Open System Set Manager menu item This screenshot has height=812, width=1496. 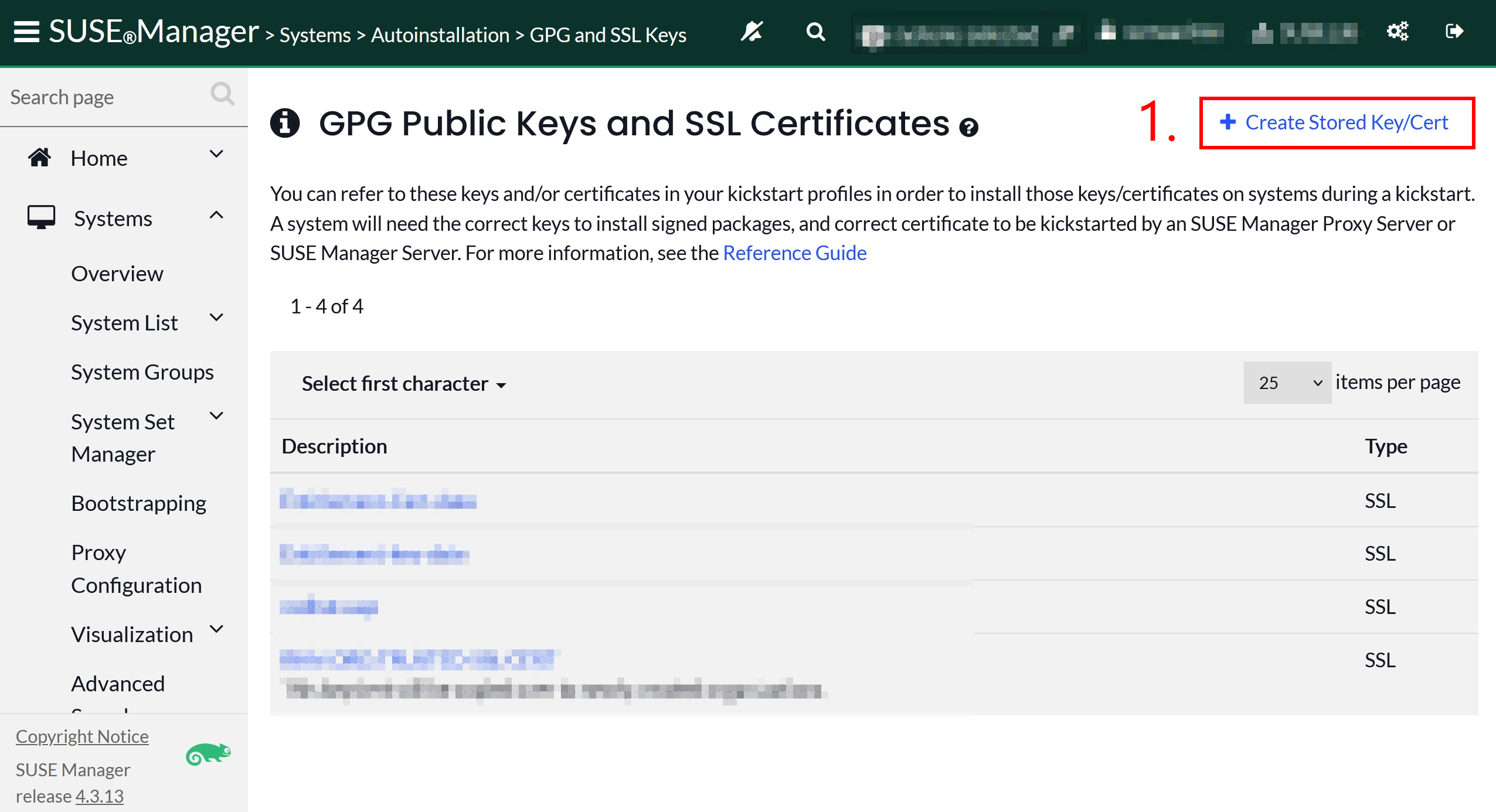pyautogui.click(x=123, y=438)
